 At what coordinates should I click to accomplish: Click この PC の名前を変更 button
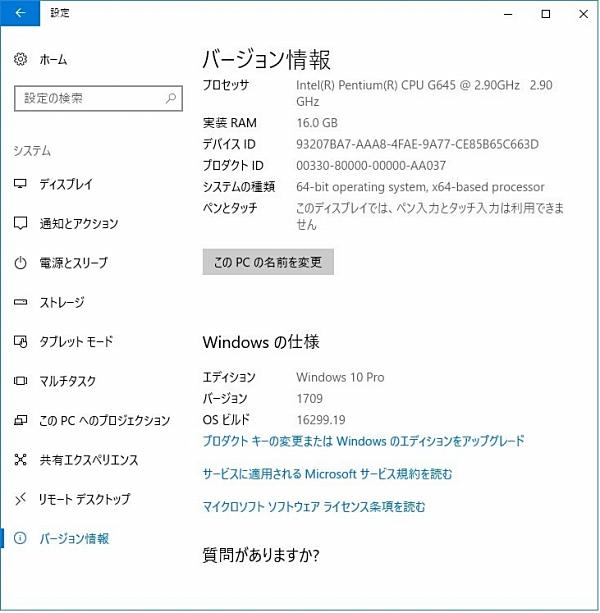click(267, 262)
